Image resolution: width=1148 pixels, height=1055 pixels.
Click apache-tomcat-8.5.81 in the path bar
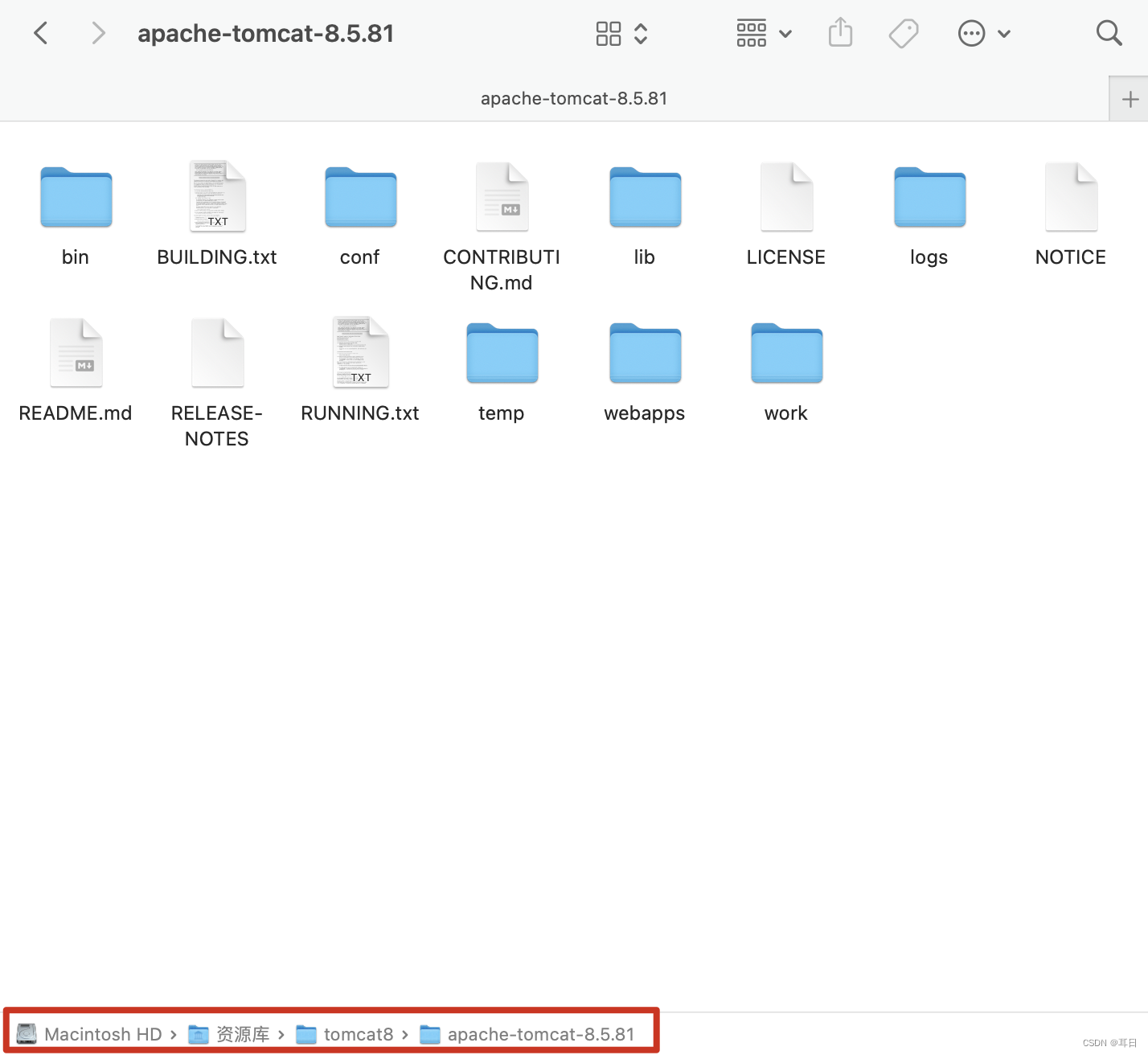527,1034
